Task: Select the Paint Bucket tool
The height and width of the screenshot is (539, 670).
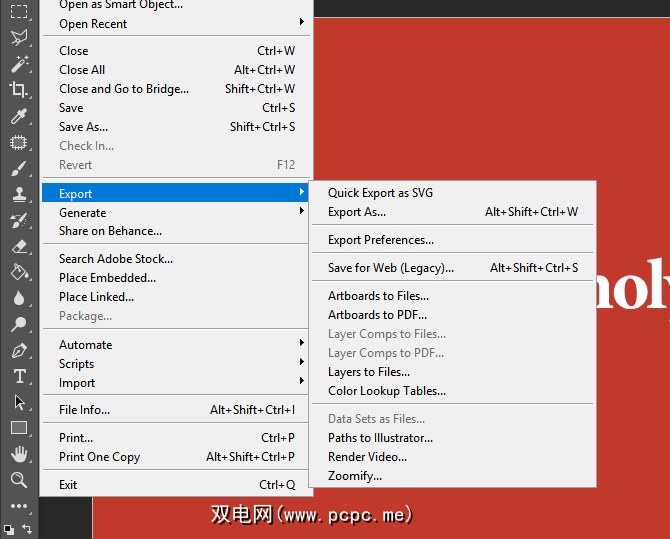Action: [19, 272]
